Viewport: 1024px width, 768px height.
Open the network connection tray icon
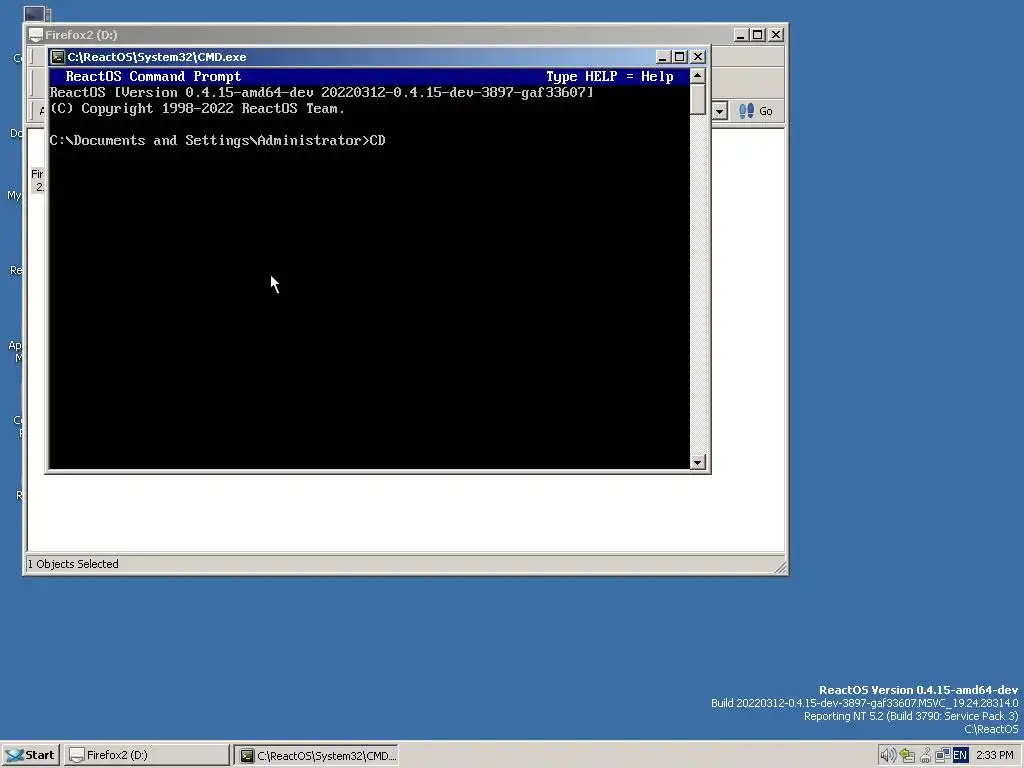click(942, 755)
